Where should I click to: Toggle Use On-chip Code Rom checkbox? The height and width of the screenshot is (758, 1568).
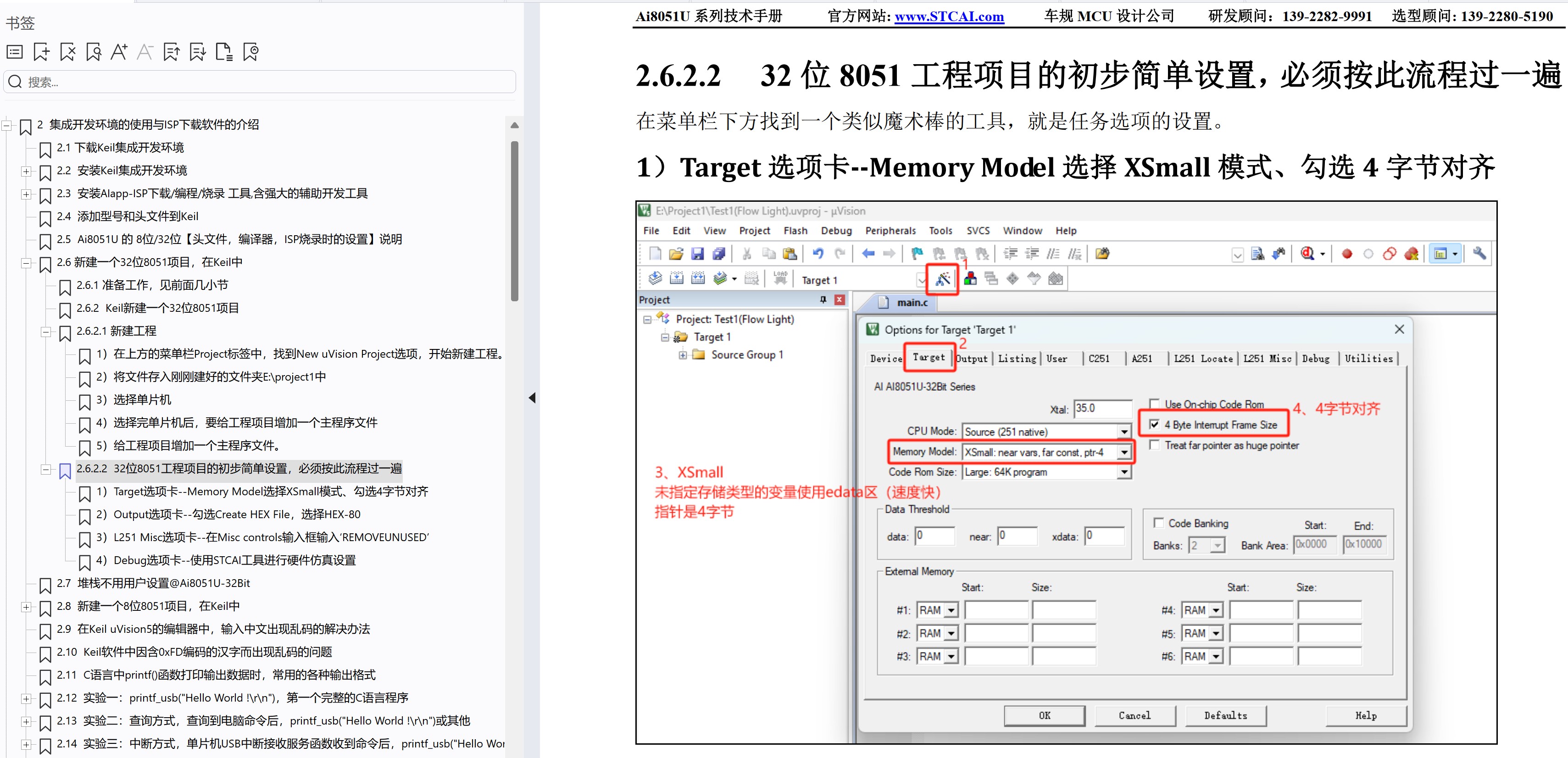(x=1154, y=404)
